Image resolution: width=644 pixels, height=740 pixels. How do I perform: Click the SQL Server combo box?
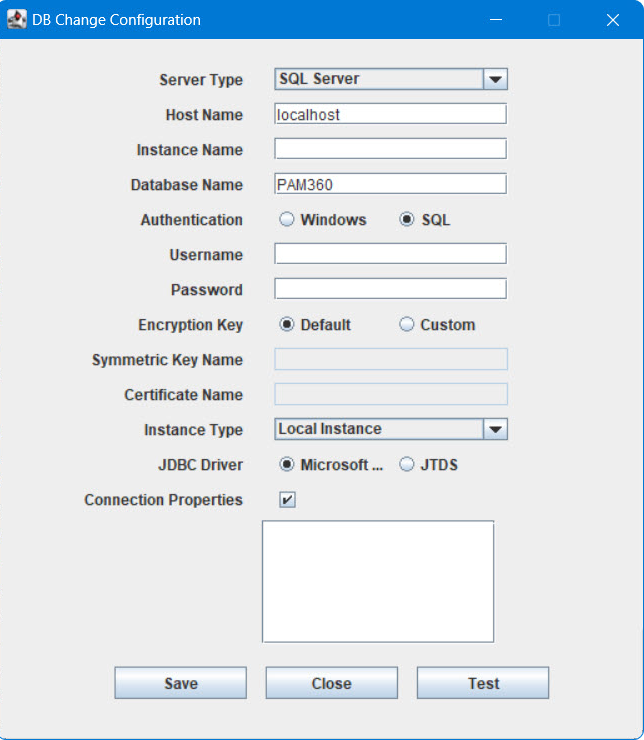coord(391,79)
